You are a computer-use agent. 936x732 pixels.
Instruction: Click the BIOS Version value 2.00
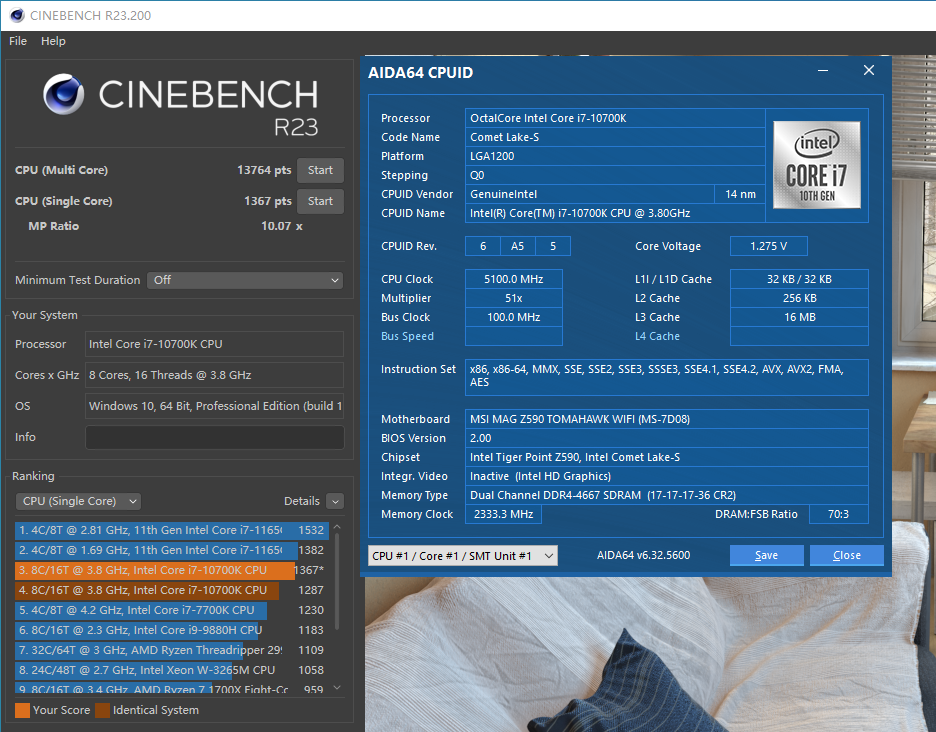click(x=667, y=438)
